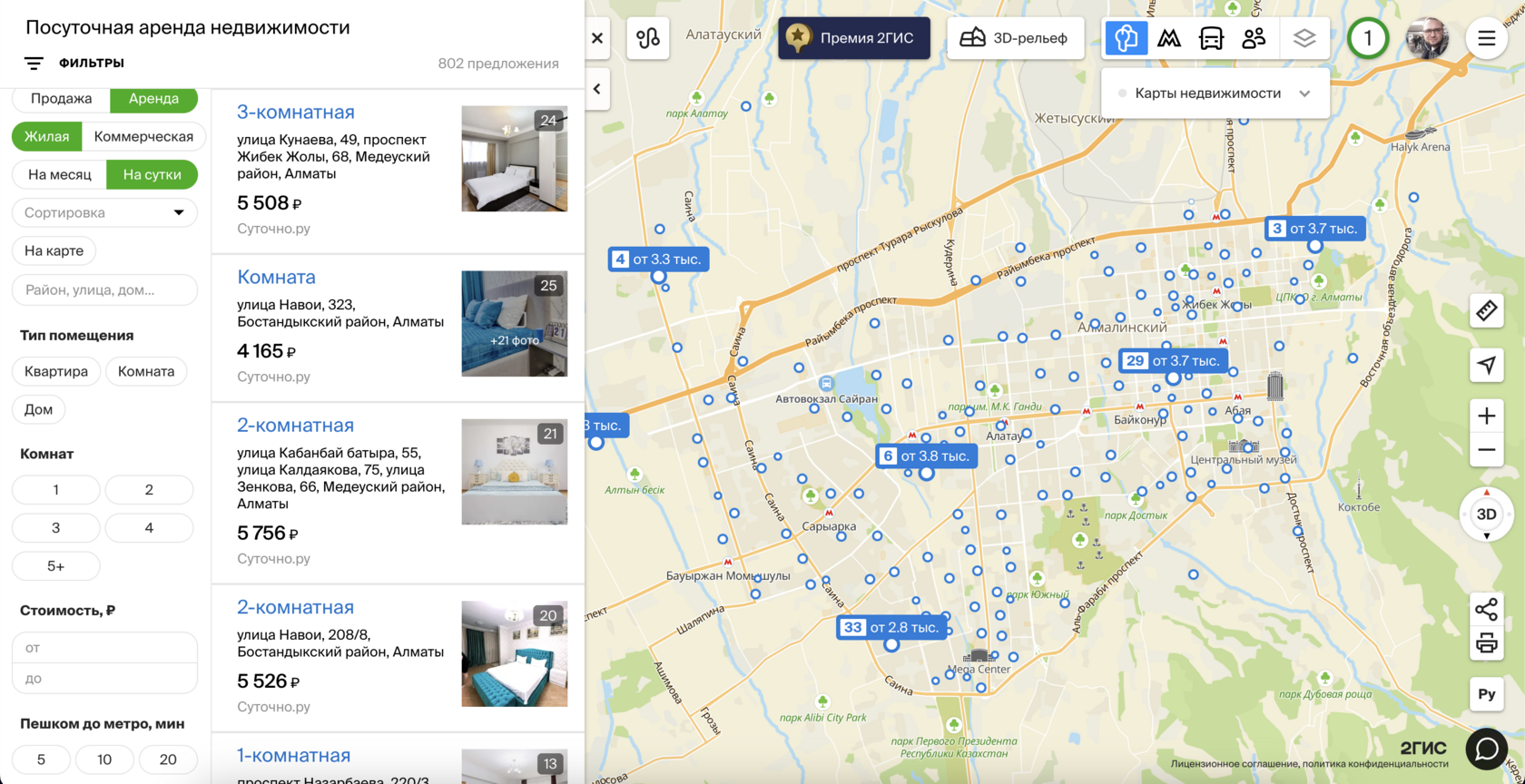Share the map via share icon
Screen dimensions: 1525x784
tap(1486, 609)
